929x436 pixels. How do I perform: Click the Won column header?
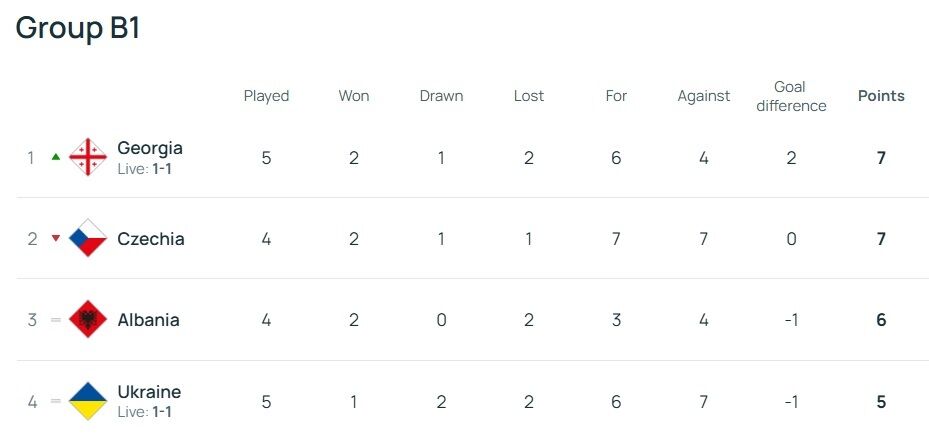(354, 96)
